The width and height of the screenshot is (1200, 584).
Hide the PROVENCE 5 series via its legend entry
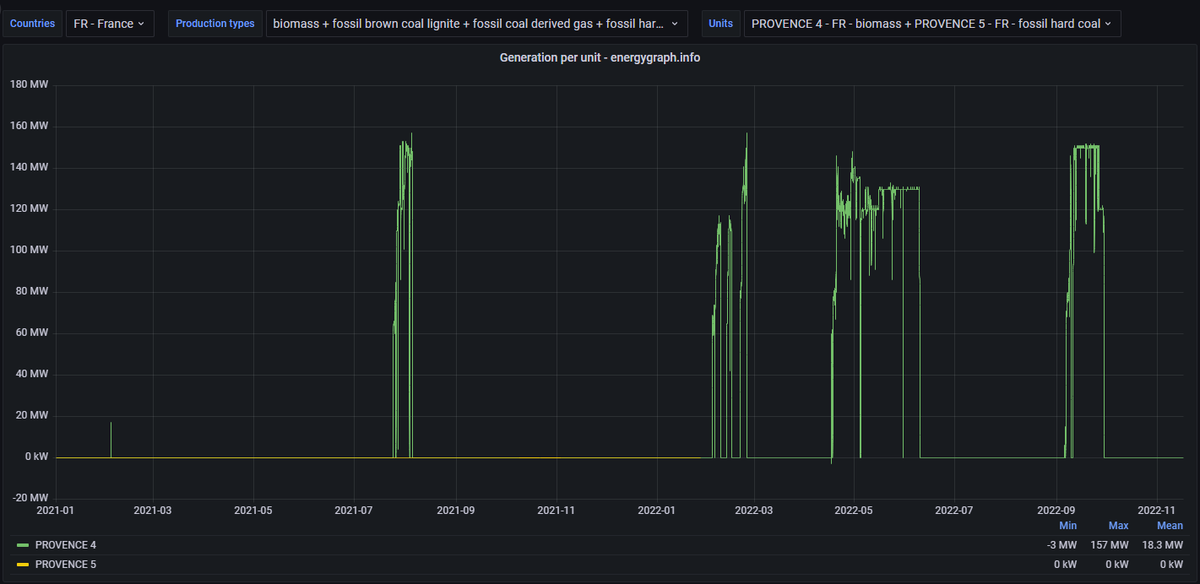pos(65,564)
